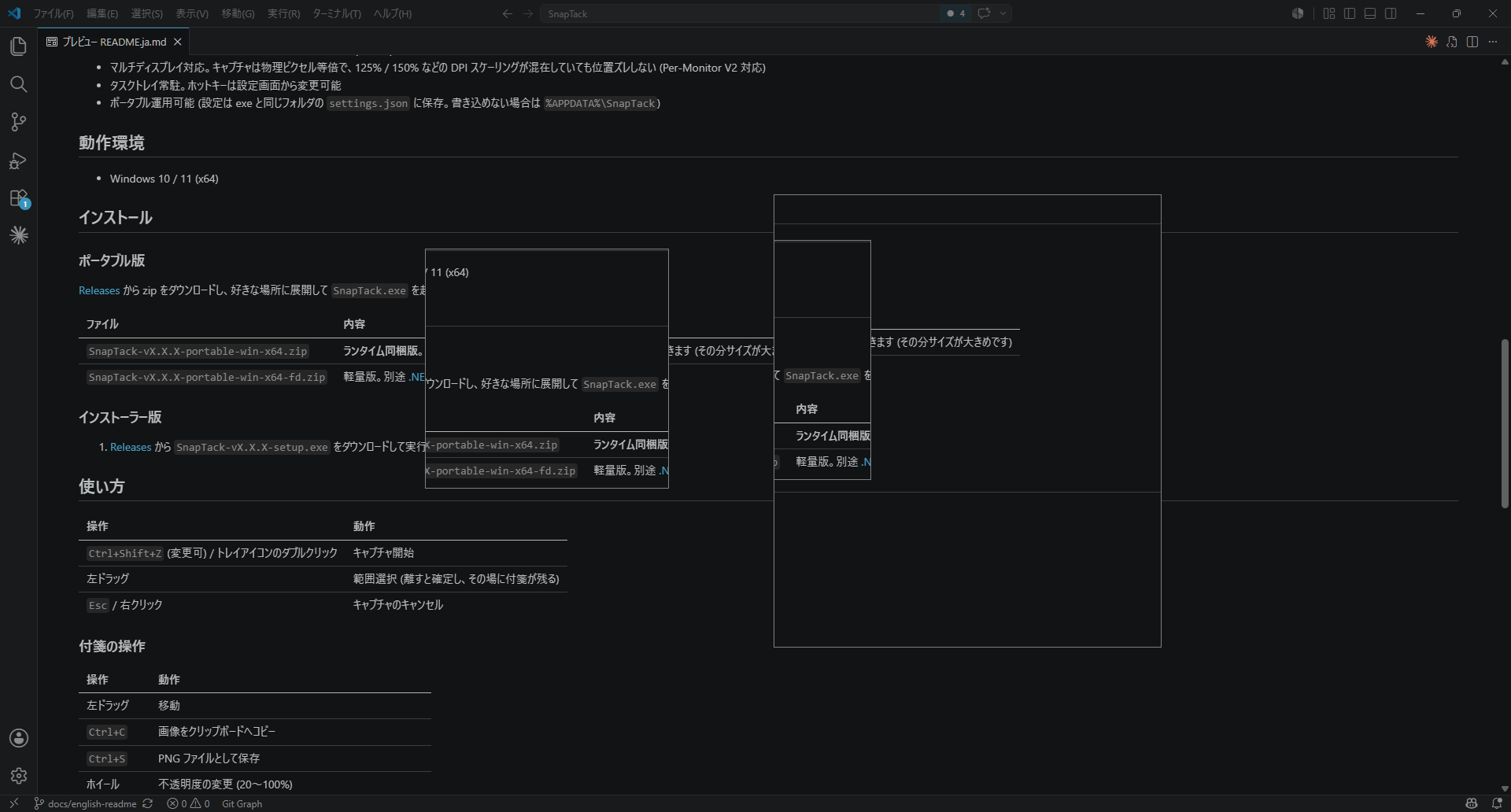The height and width of the screenshot is (812, 1511).
Task: Click the settings.json inline code
Action: (x=368, y=103)
